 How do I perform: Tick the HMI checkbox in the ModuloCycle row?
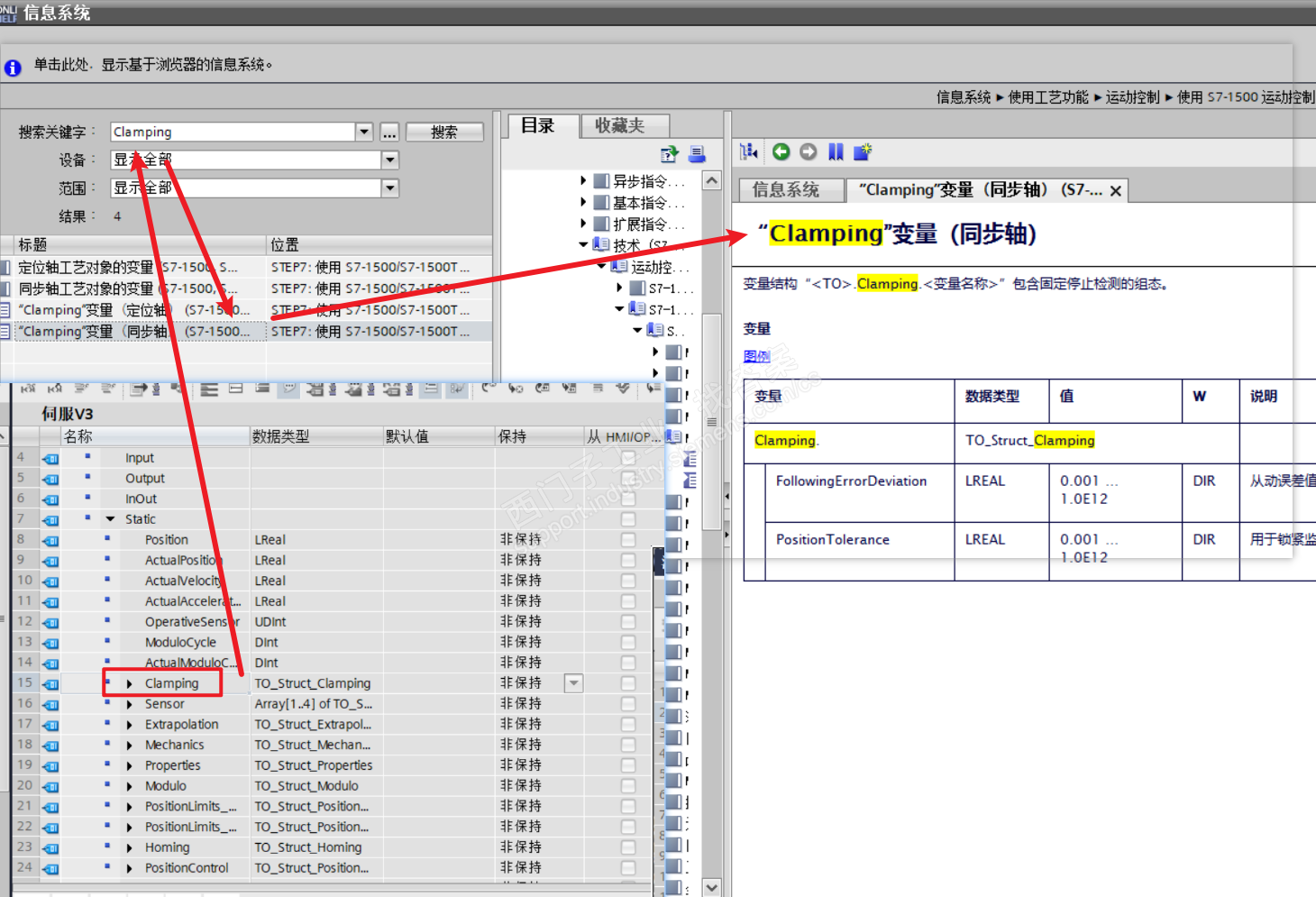628,642
